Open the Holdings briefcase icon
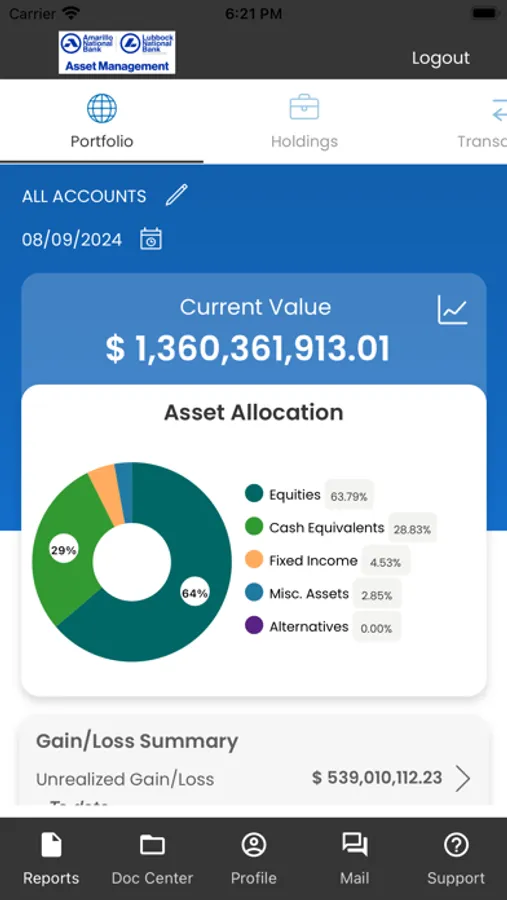The width and height of the screenshot is (507, 900). [x=304, y=107]
